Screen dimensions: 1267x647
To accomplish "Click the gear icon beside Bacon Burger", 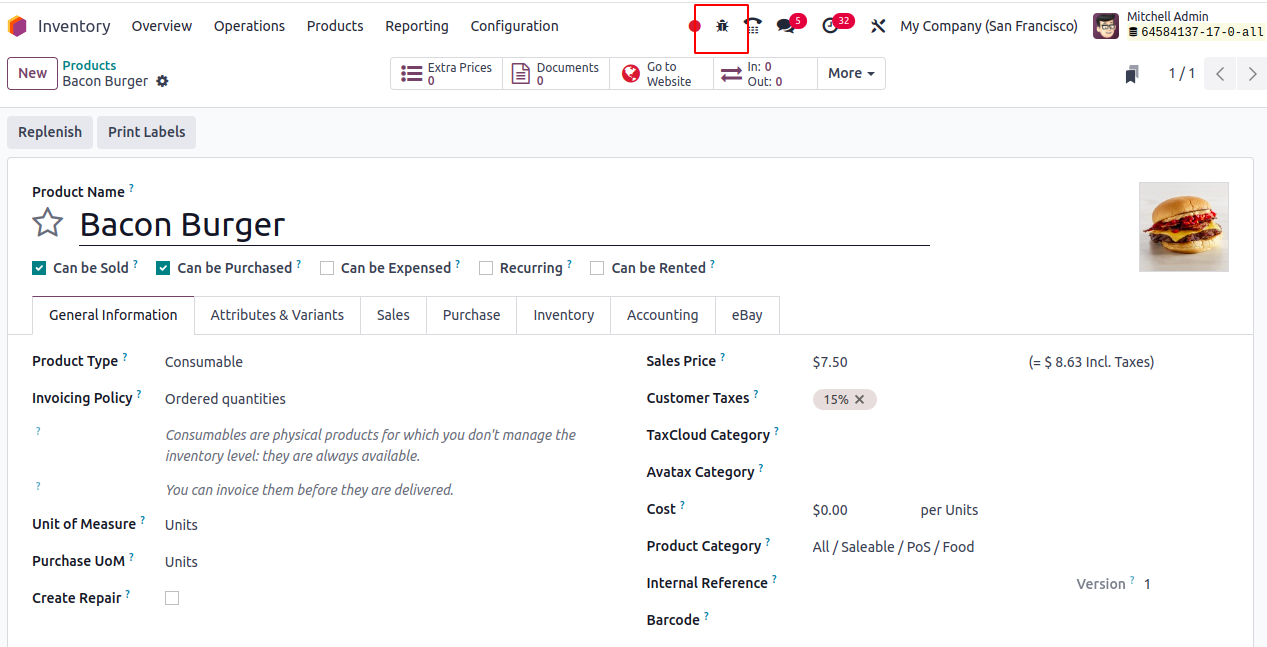I will (x=163, y=81).
